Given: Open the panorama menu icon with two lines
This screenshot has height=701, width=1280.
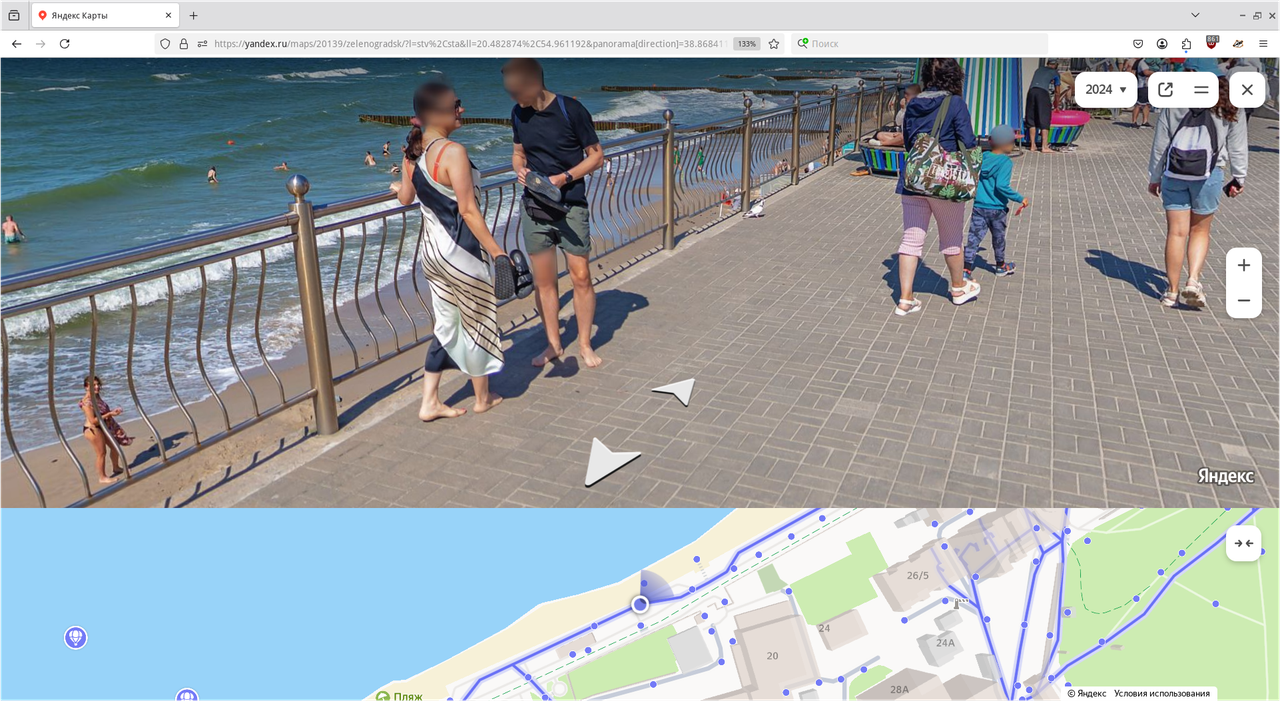Looking at the screenshot, I should [x=1201, y=90].
